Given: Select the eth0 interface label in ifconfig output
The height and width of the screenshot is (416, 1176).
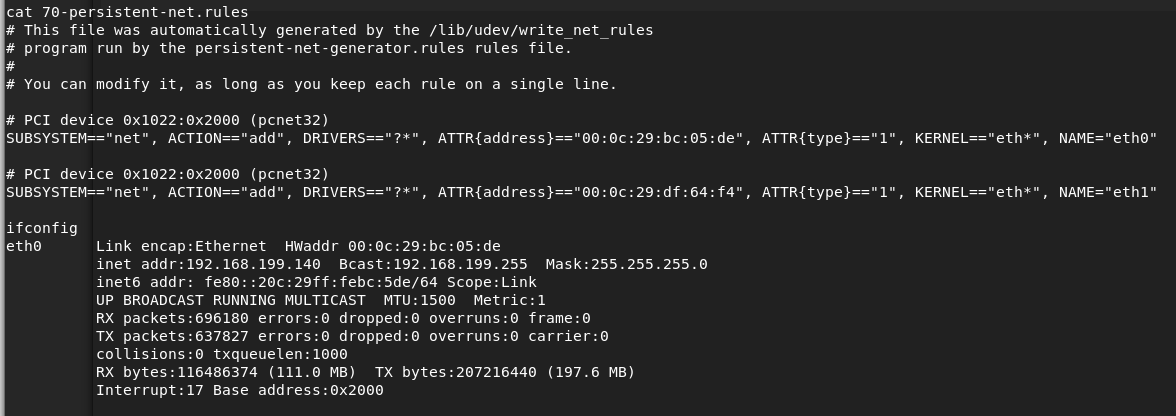Looking at the screenshot, I should point(24,246).
